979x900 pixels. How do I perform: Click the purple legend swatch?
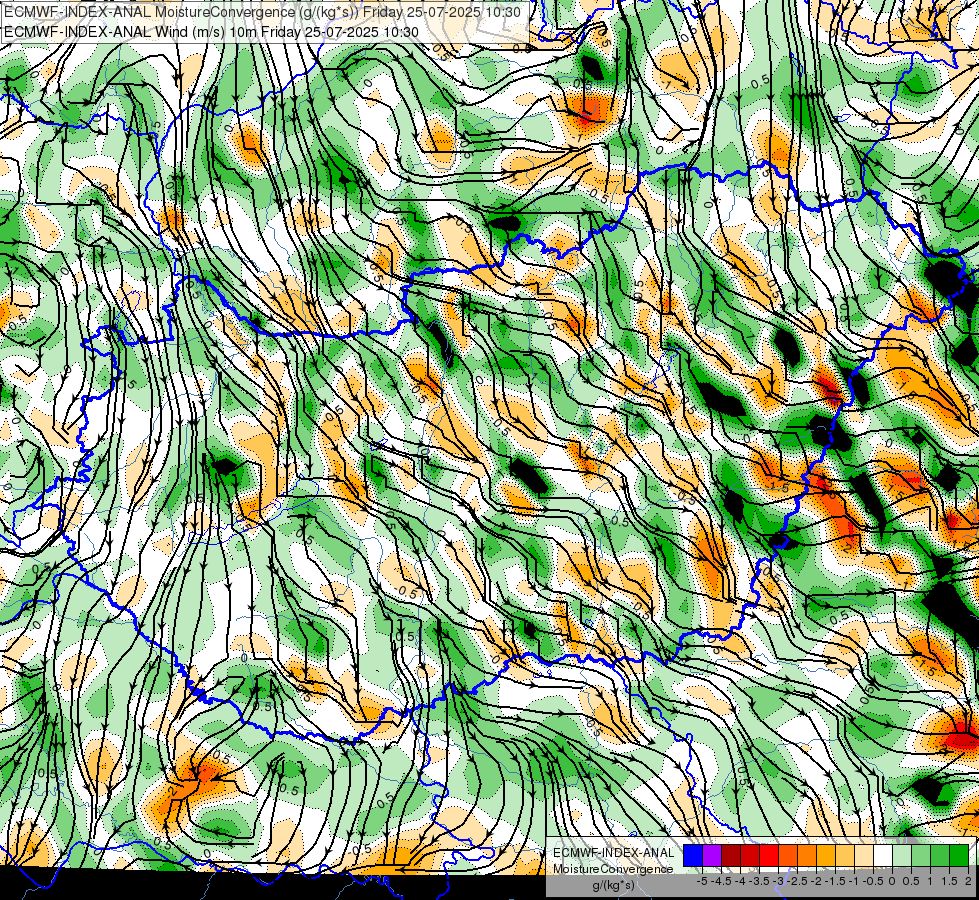[x=712, y=856]
